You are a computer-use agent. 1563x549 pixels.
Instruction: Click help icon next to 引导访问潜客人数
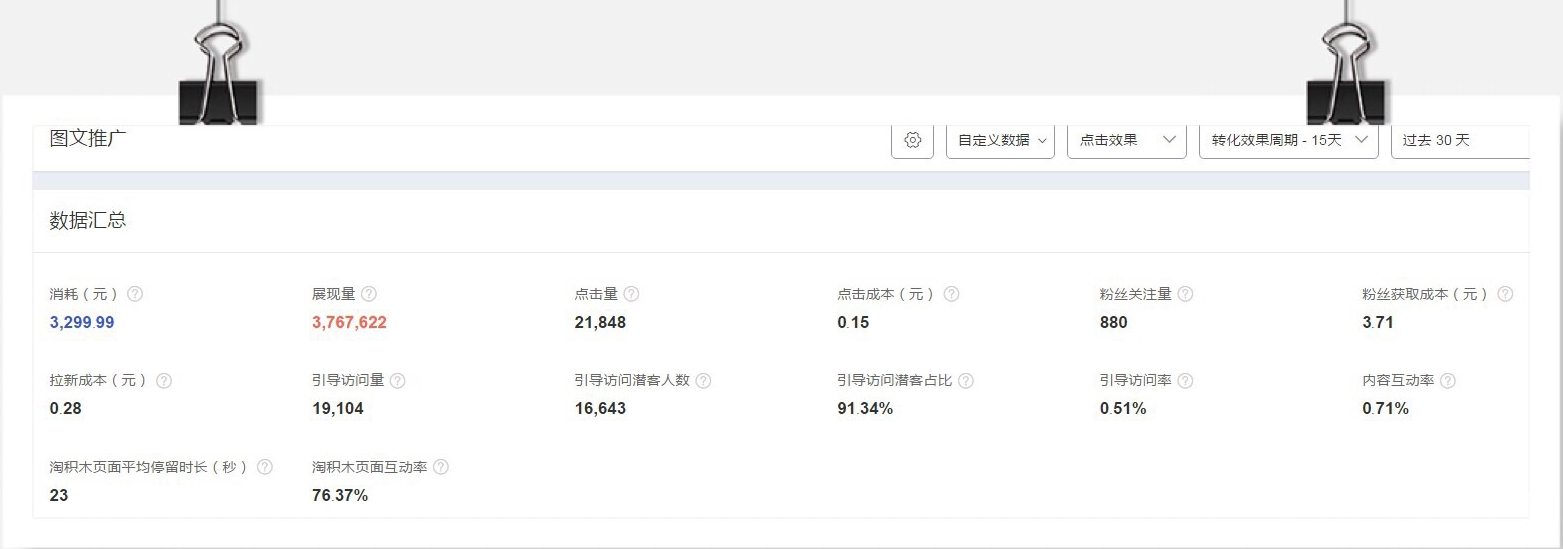click(x=703, y=381)
